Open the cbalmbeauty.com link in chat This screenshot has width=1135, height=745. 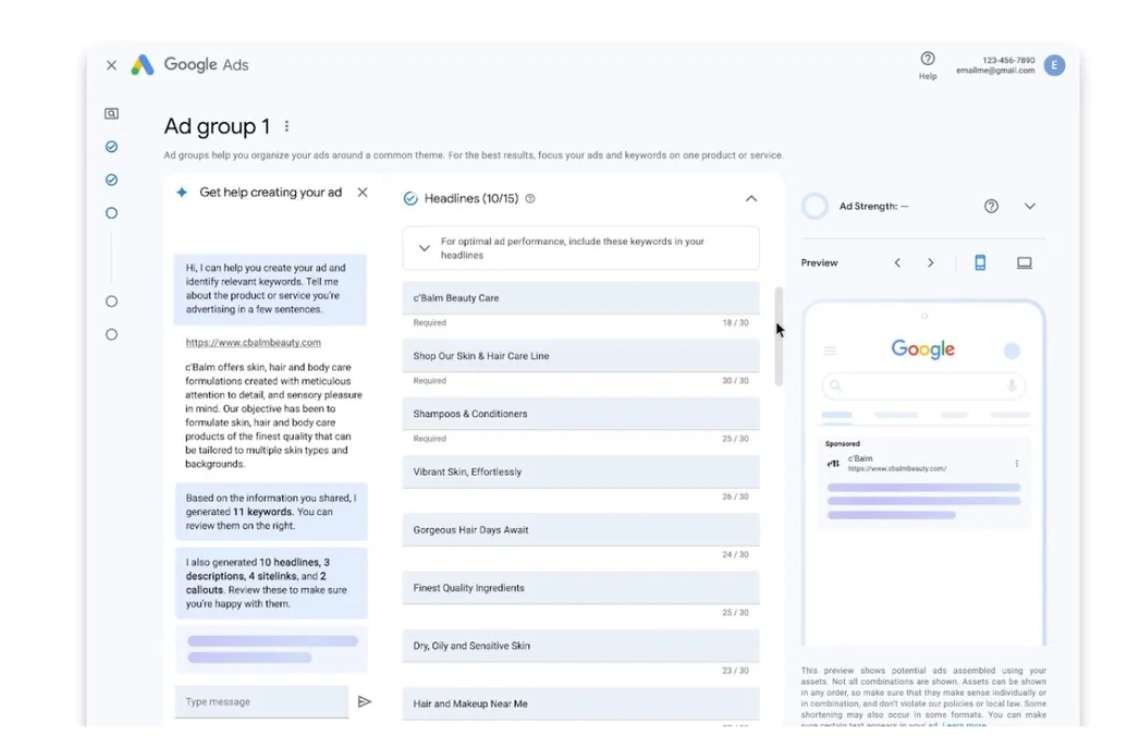253,342
